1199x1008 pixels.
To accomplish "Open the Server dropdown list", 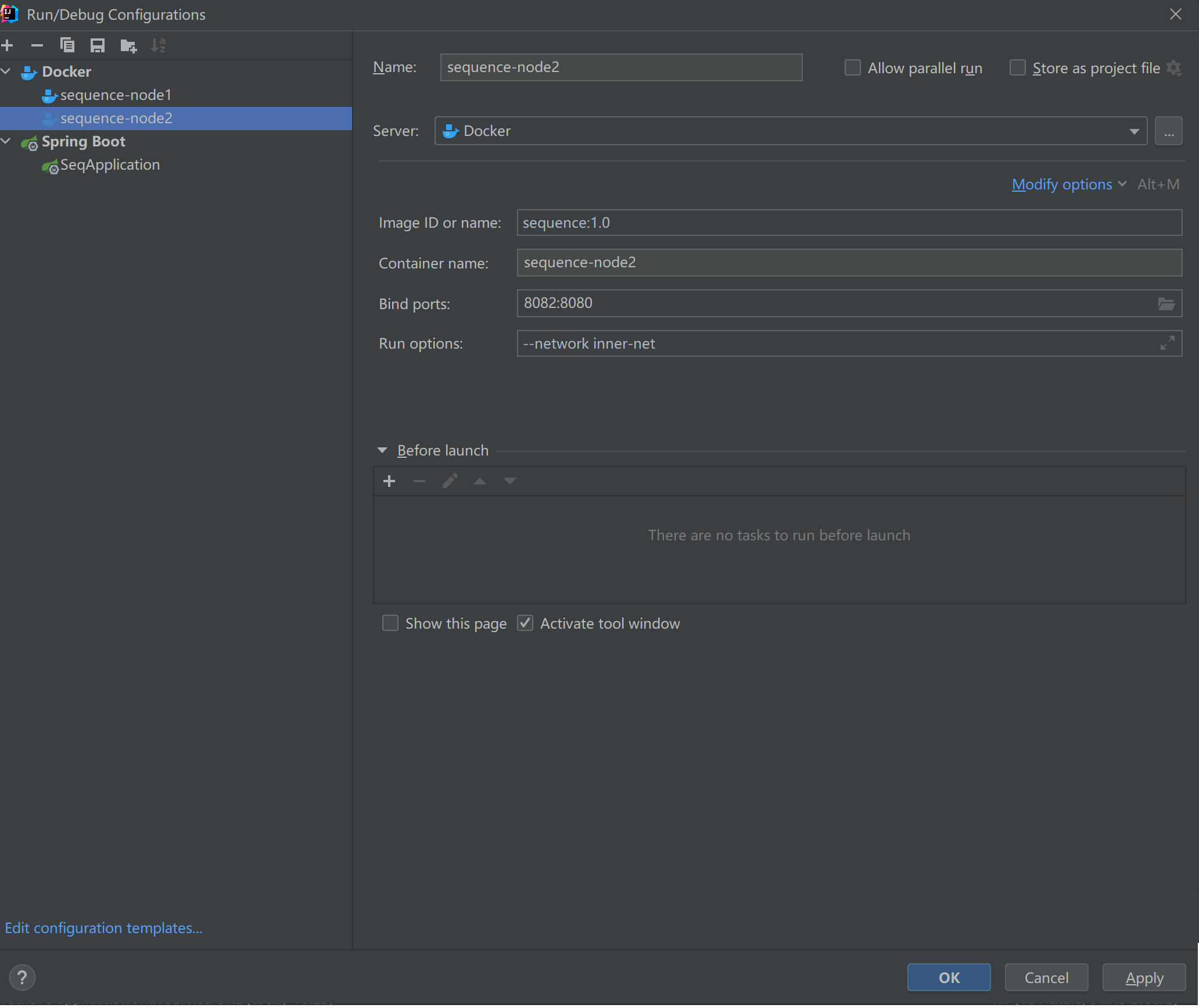I will 1134,131.
